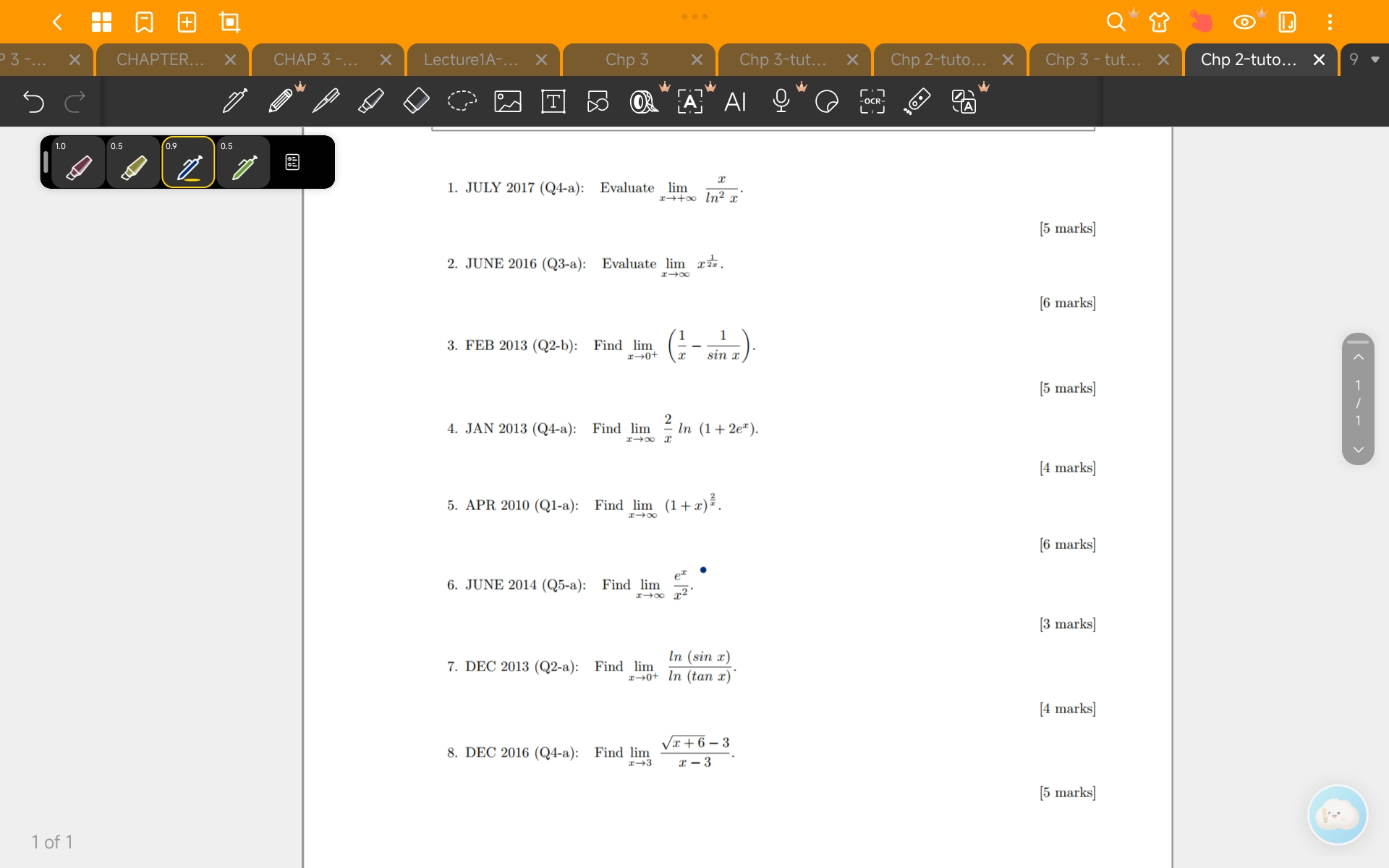This screenshot has height=868, width=1389.
Task: Select the lasso selection tool
Action: 462,101
